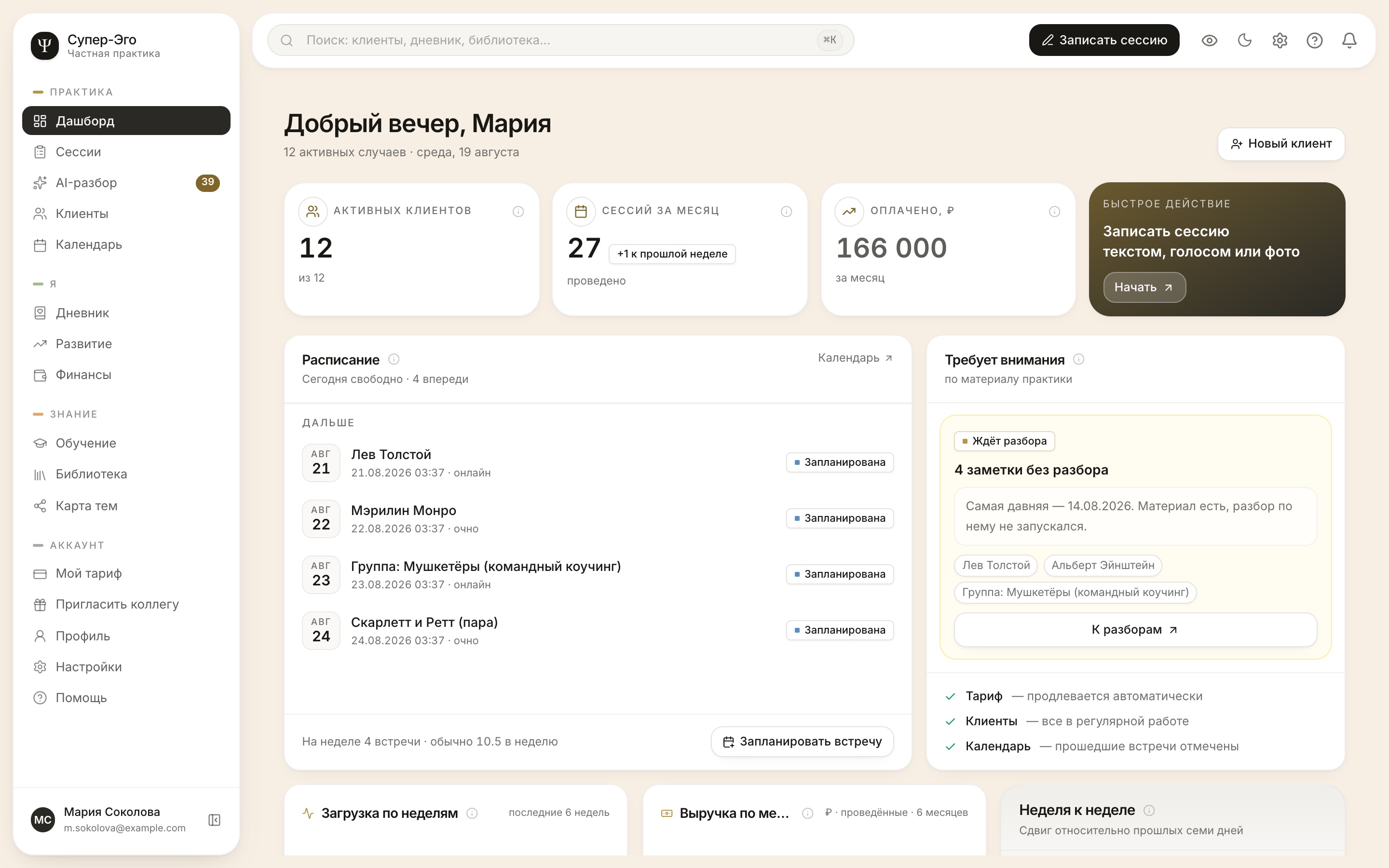Click Лев Толстой chip in attention card
The width and height of the screenshot is (1389, 868).
coord(996,566)
